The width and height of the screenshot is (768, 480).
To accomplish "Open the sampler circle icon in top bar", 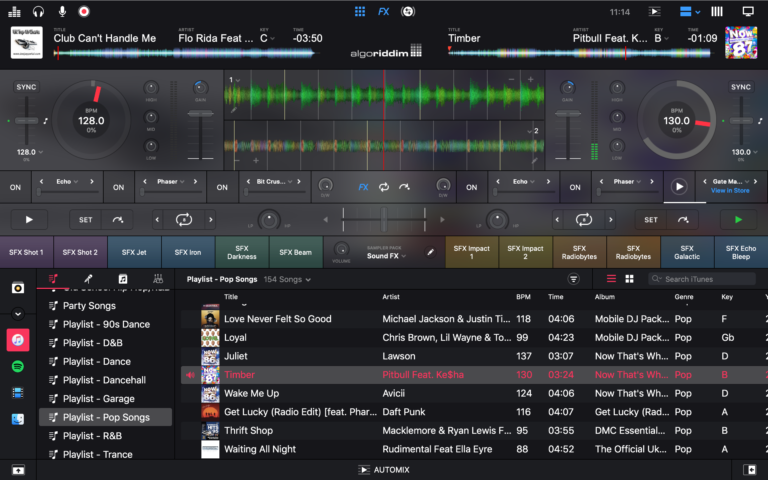I will tap(408, 11).
